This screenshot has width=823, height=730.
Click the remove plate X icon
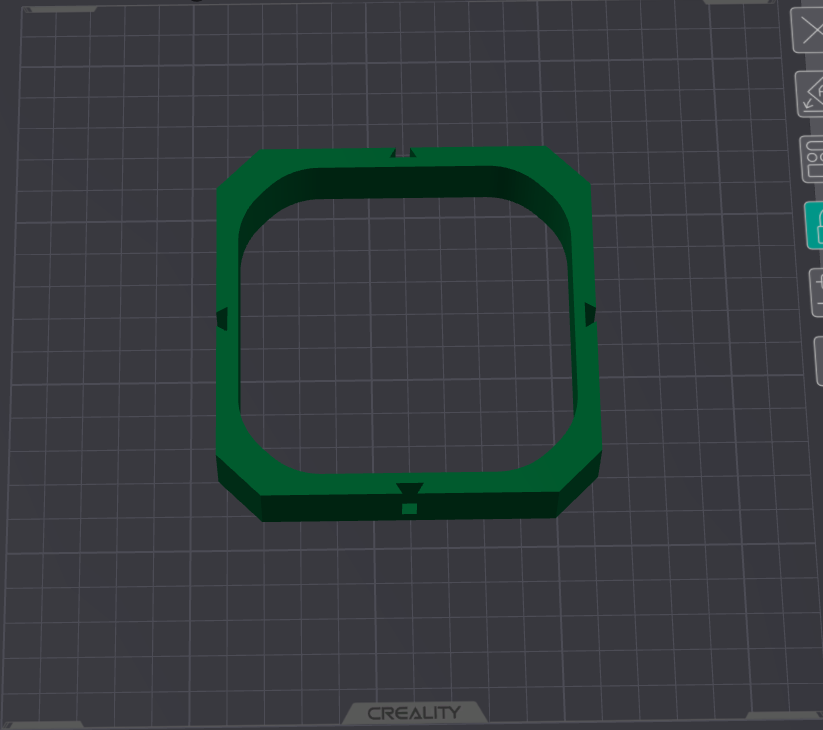808,30
